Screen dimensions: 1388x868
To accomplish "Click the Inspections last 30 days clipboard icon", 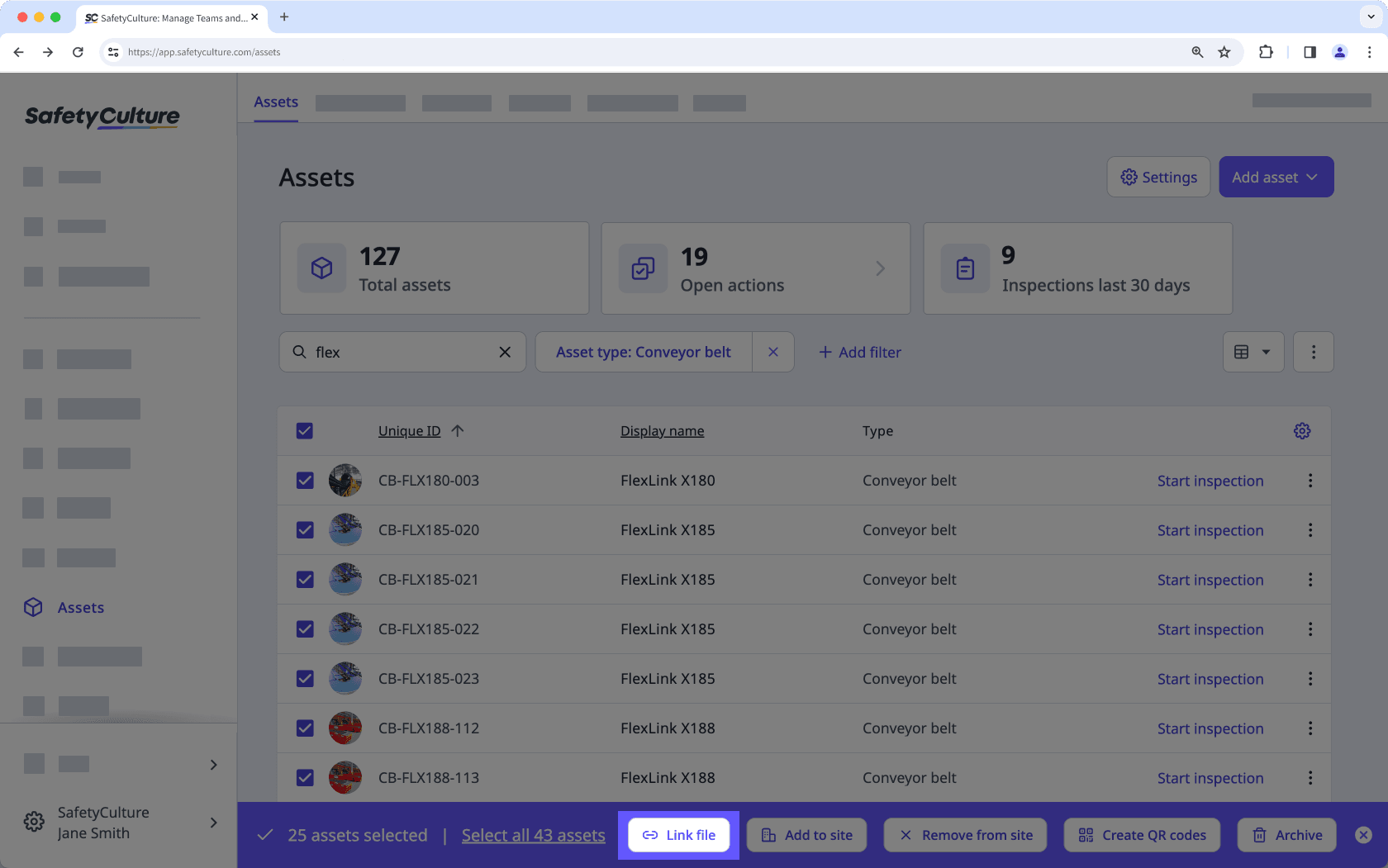I will point(964,268).
